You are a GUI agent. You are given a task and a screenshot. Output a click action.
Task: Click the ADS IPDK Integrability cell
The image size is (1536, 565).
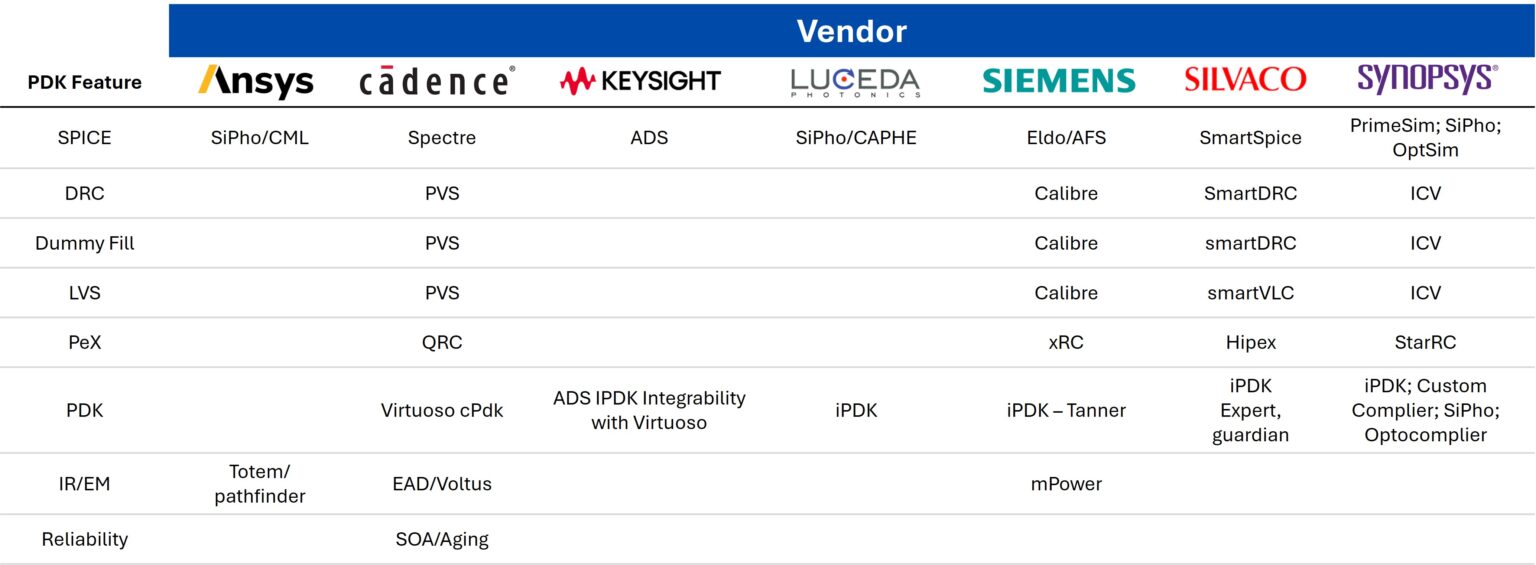click(649, 410)
